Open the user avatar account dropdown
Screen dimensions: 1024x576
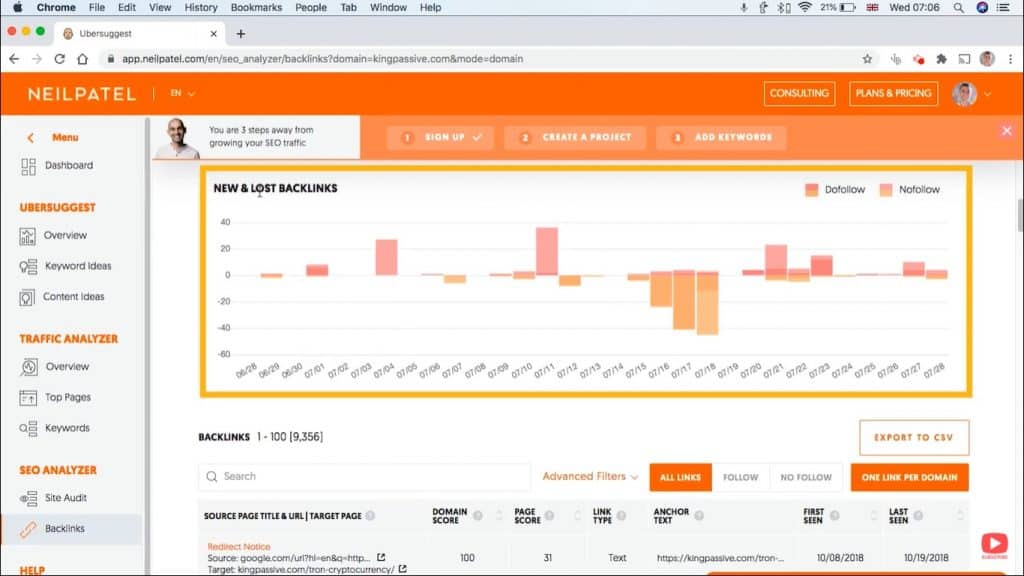click(x=971, y=94)
